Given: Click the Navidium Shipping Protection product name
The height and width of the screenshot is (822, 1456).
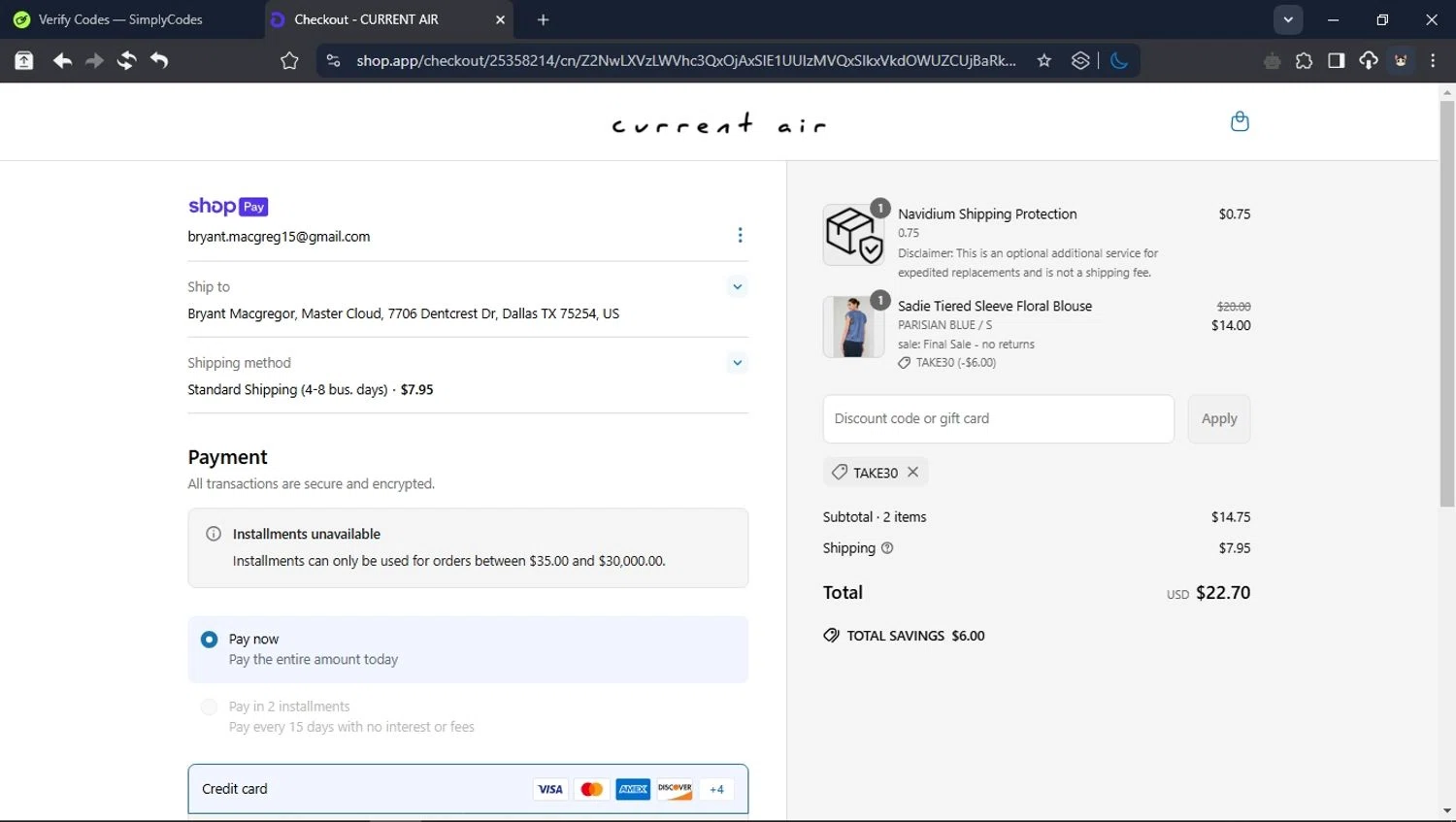Looking at the screenshot, I should pos(987,214).
